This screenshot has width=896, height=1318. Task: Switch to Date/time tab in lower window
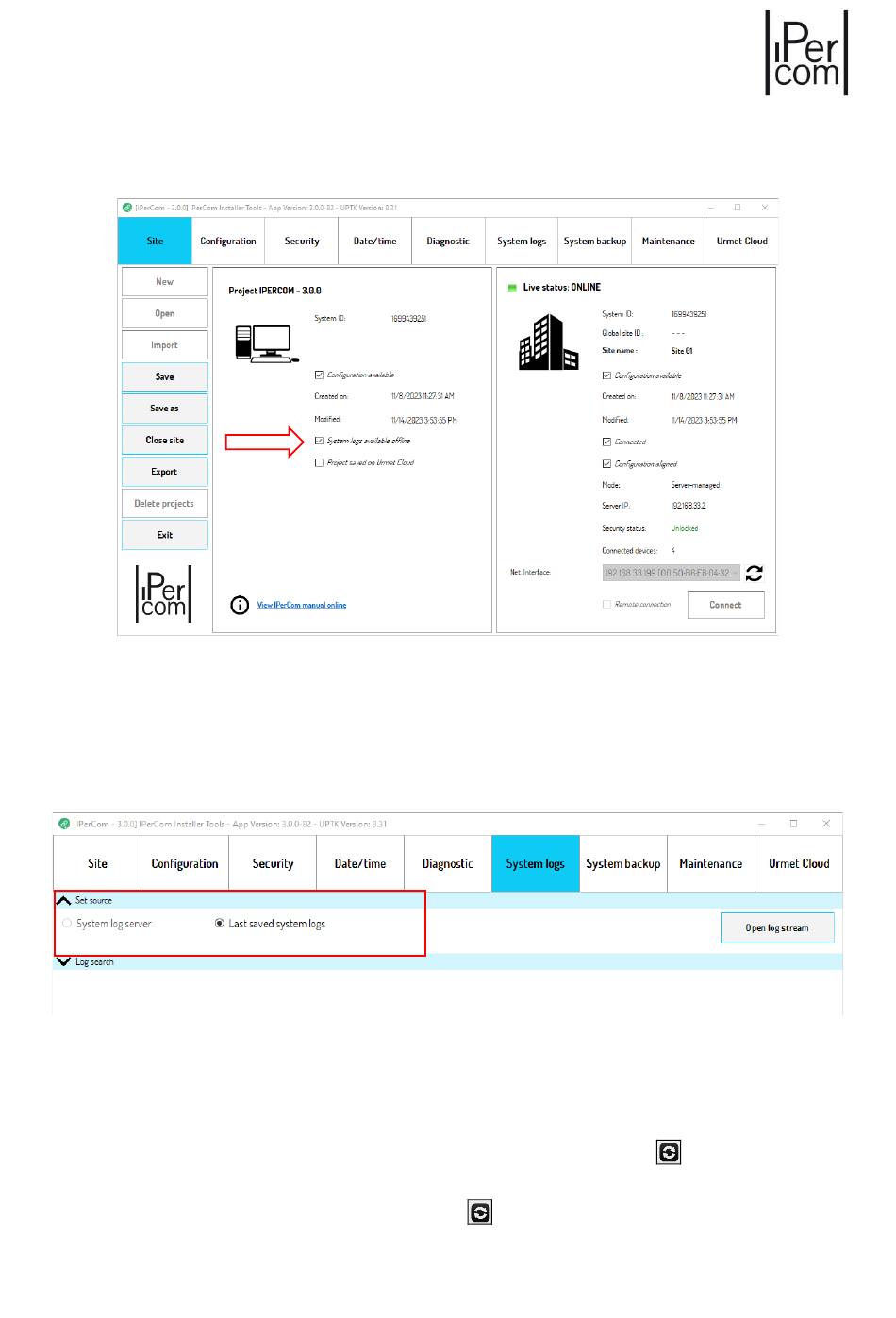coord(360,863)
